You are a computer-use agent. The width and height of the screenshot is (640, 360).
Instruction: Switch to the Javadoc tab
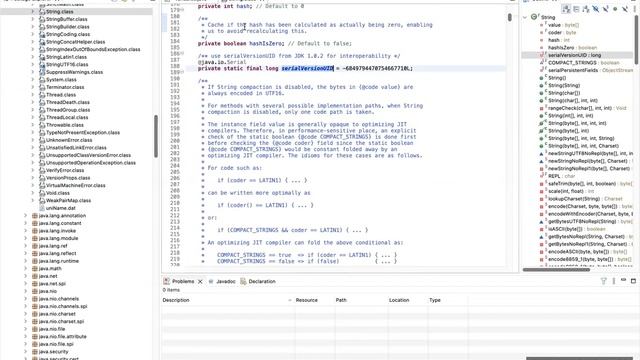coord(222,282)
